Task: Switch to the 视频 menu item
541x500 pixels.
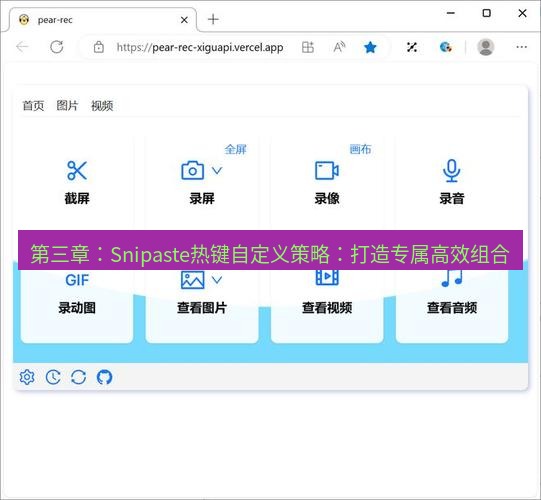Action: [102, 106]
